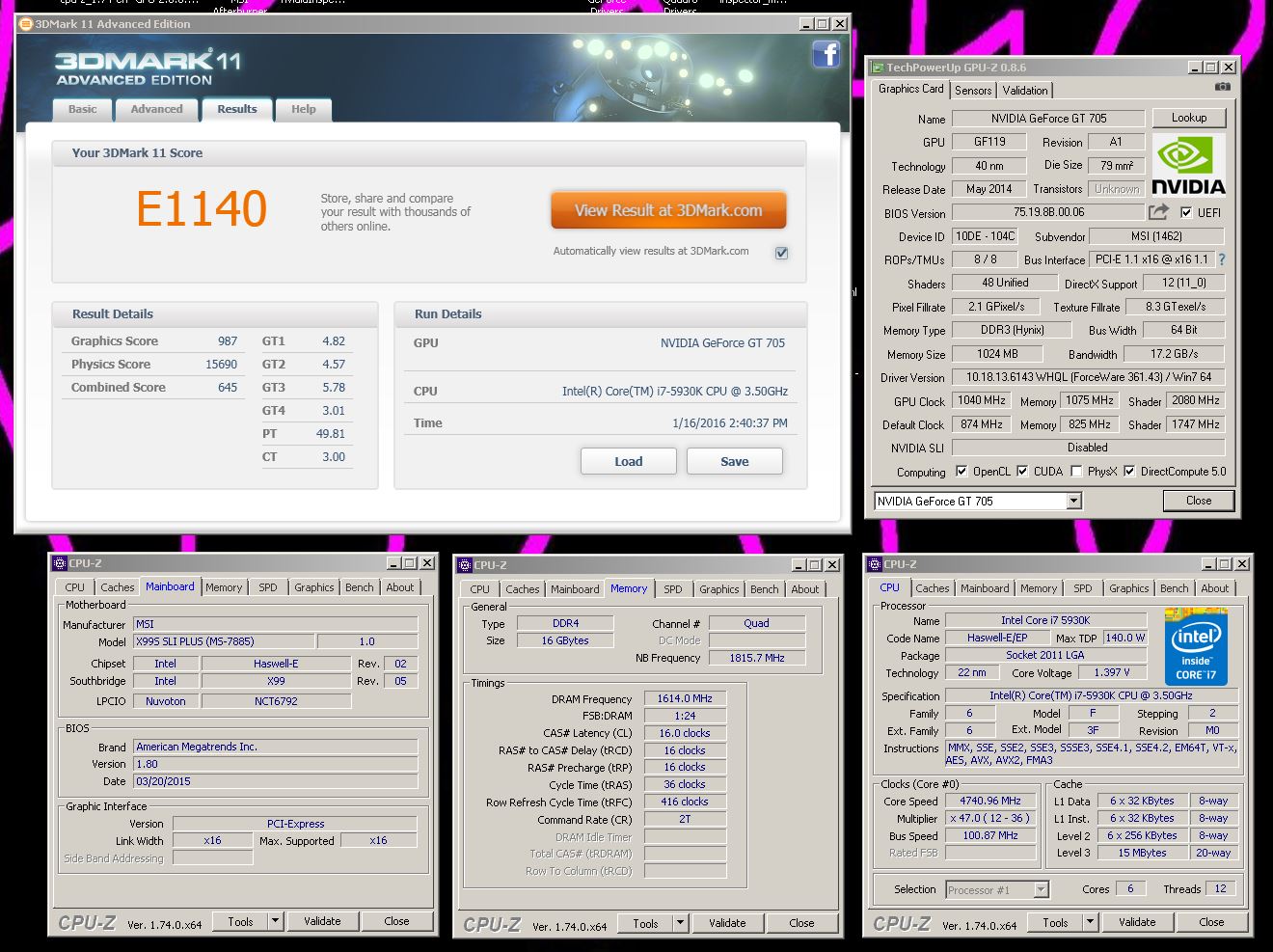Click the Load button in 3DMark
This screenshot has height=952, width=1273.
[x=629, y=461]
